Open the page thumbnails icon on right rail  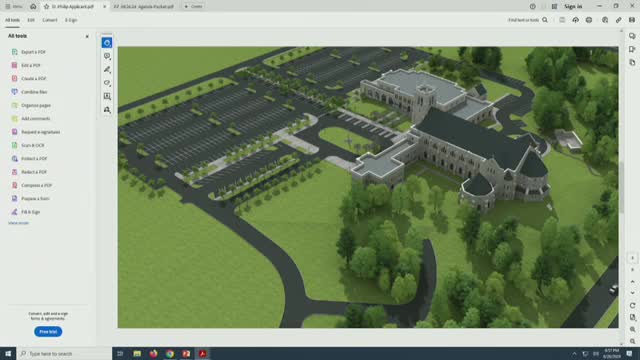point(632,62)
